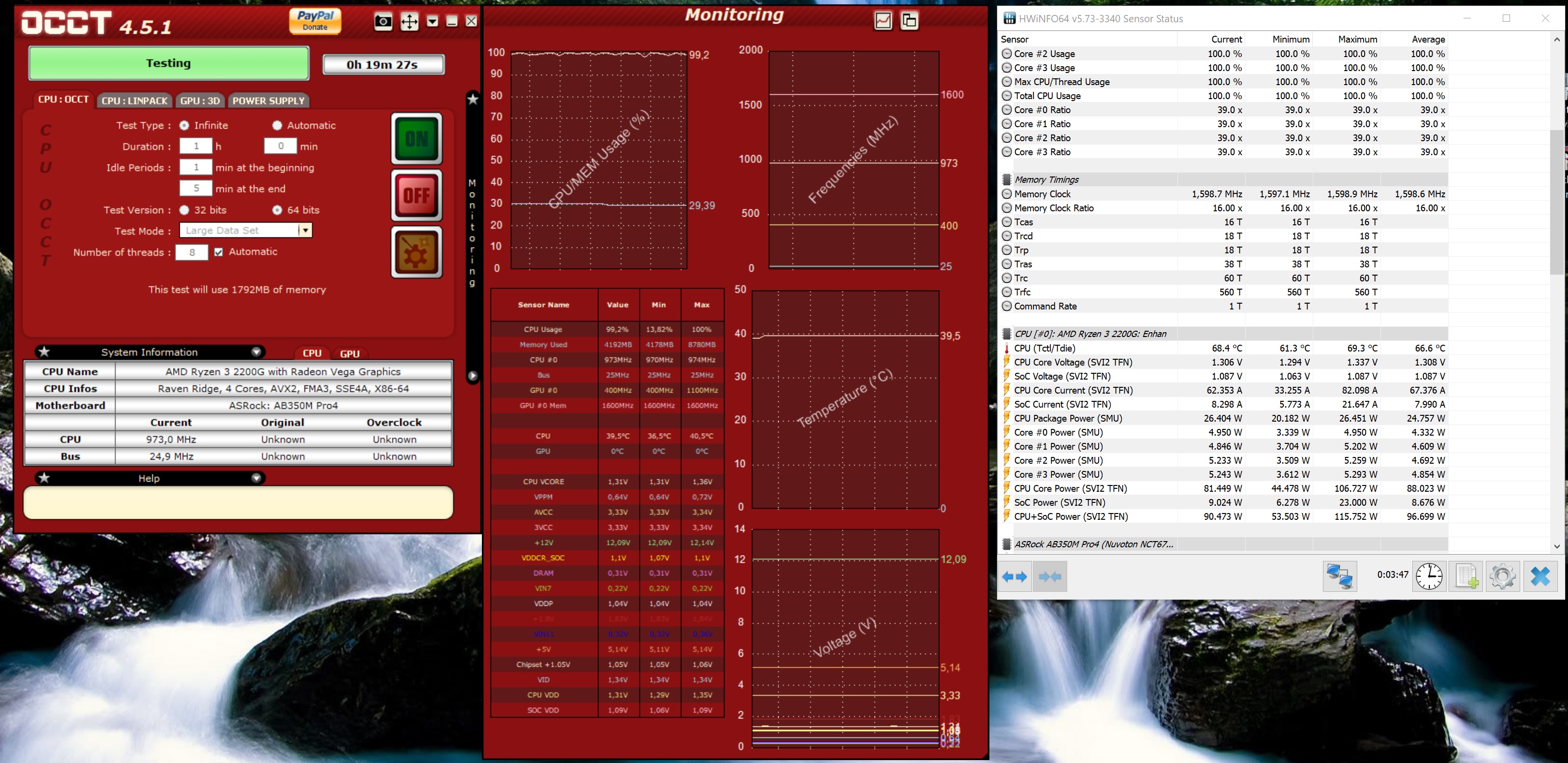Click the HWiNFO scrollbar down arrow
This screenshot has width=1568, height=763.
click(1556, 546)
